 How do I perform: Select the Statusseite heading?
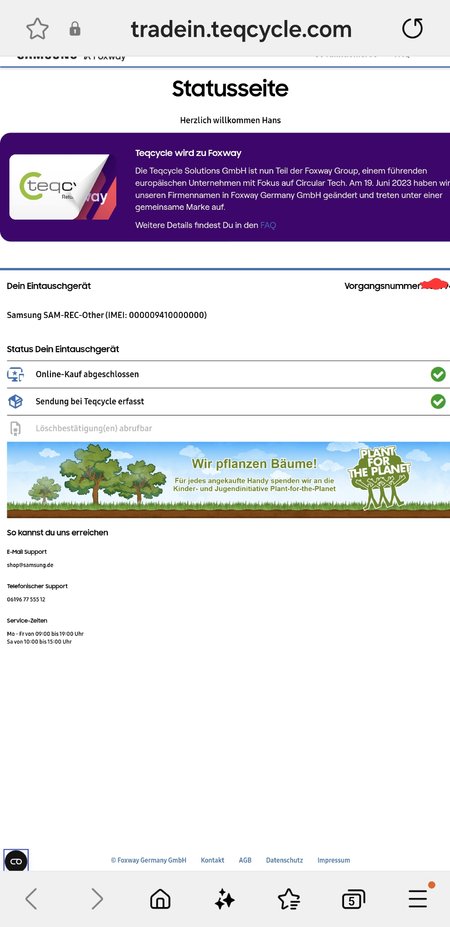231,89
